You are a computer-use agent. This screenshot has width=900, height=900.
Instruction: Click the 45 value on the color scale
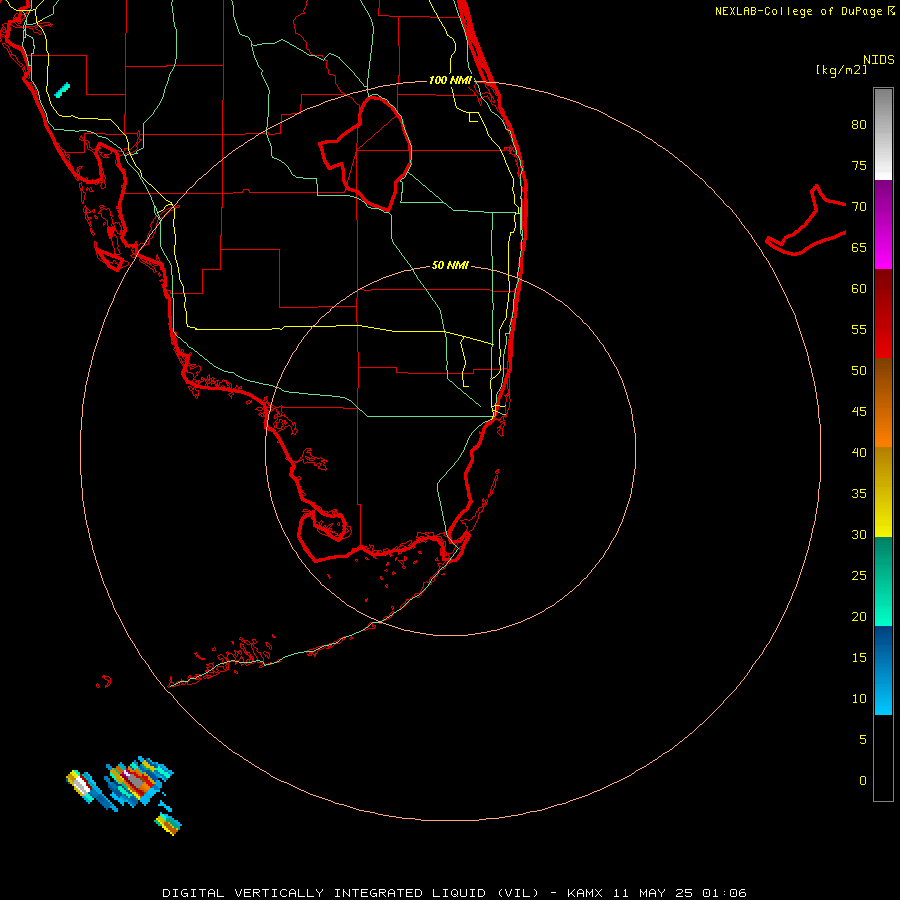859,412
